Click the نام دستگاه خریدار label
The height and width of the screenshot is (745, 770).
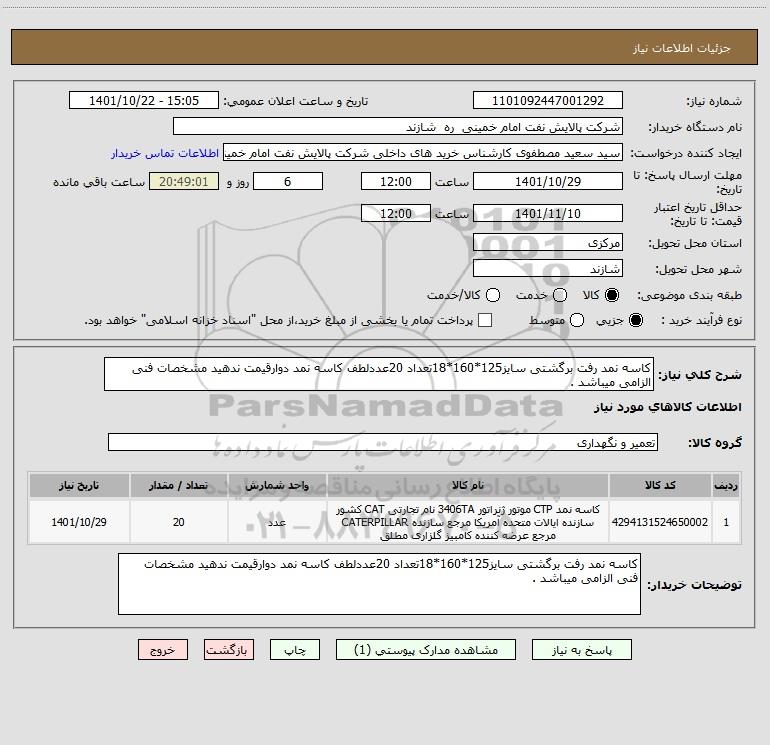pos(695,127)
